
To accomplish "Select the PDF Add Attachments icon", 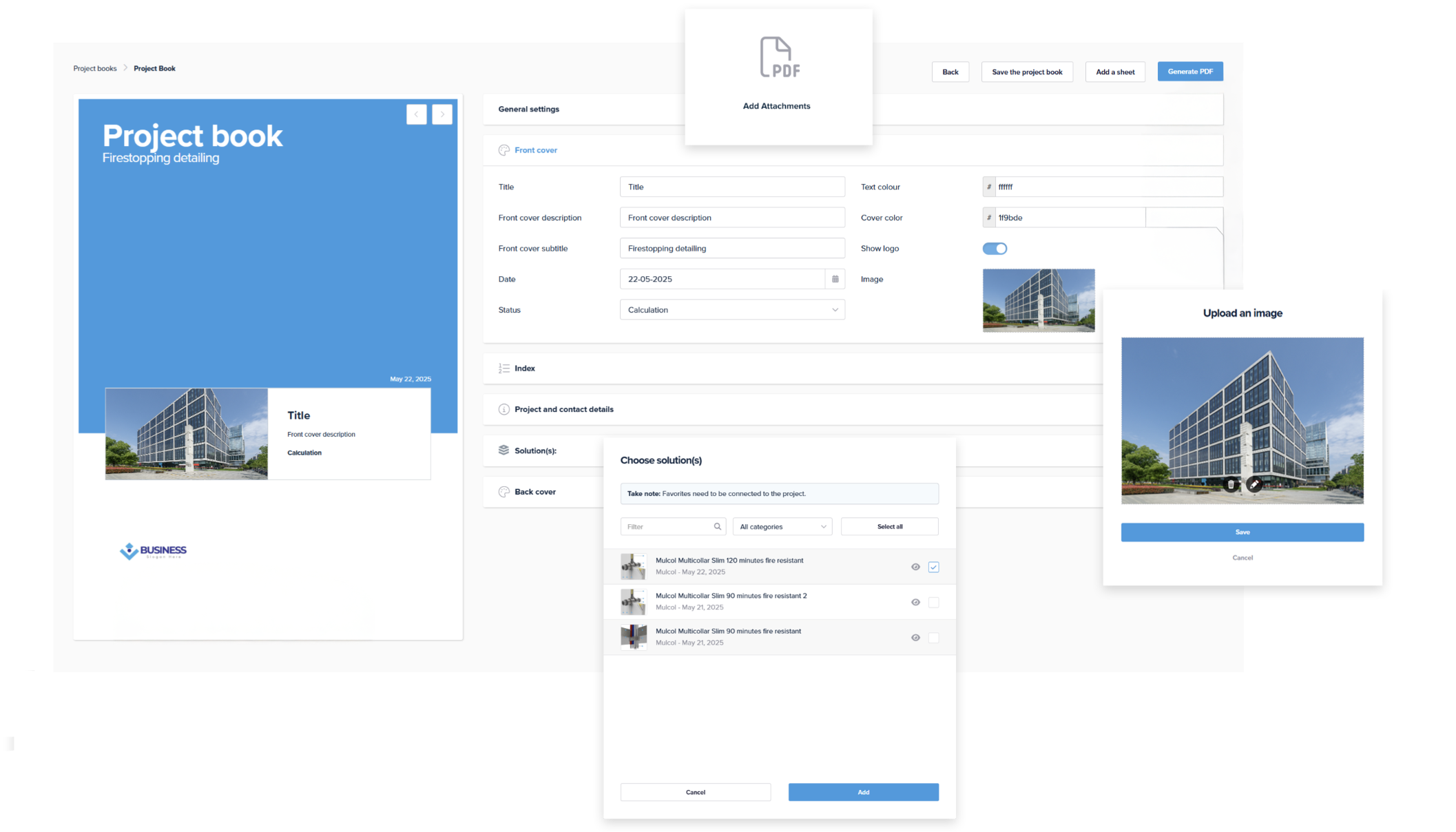I will click(x=777, y=57).
